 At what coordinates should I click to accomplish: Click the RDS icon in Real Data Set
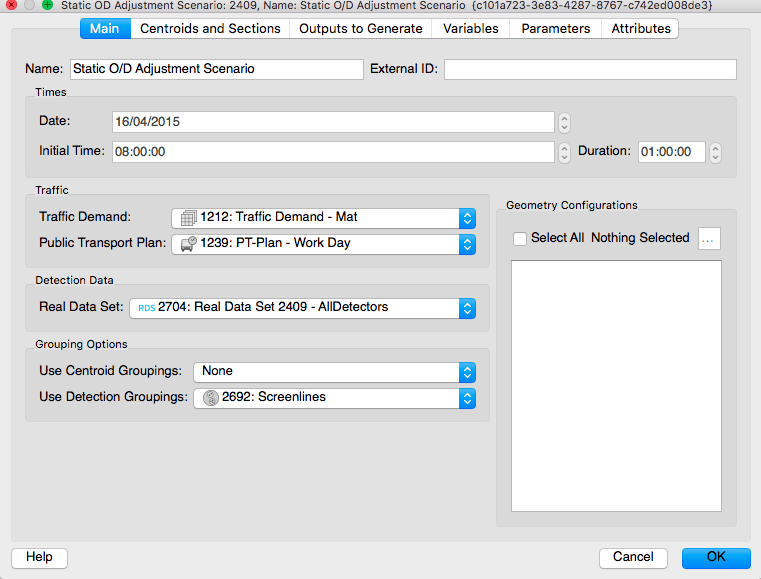147,308
